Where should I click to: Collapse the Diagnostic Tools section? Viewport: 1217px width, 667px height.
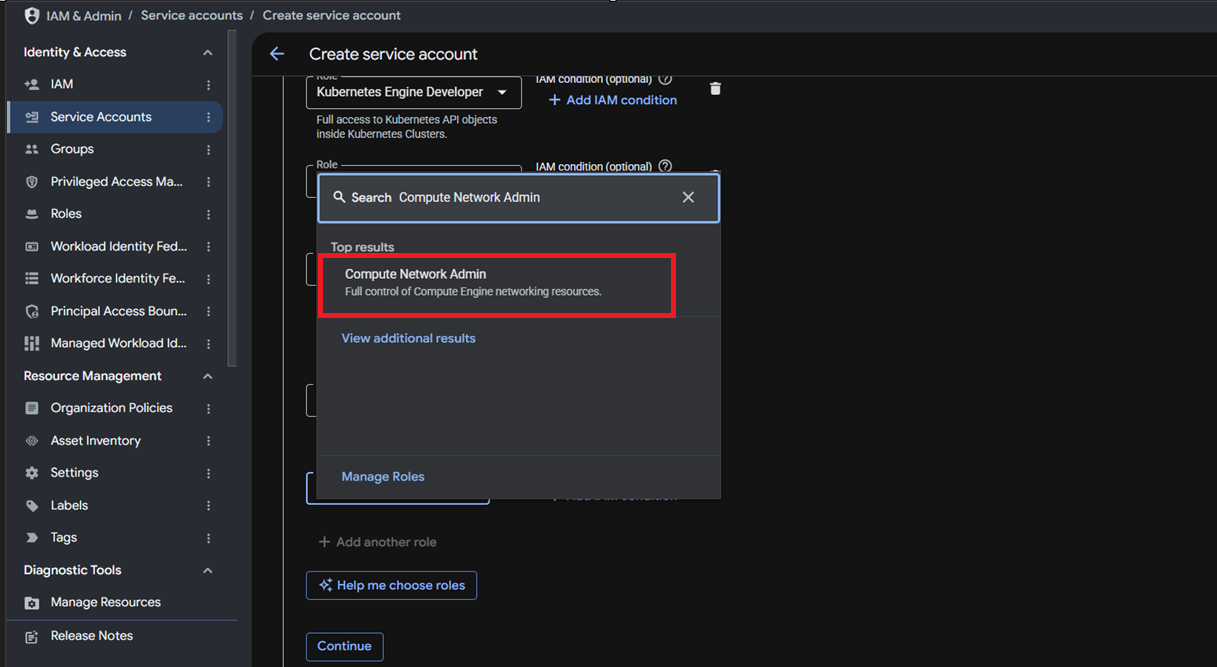[x=208, y=570]
